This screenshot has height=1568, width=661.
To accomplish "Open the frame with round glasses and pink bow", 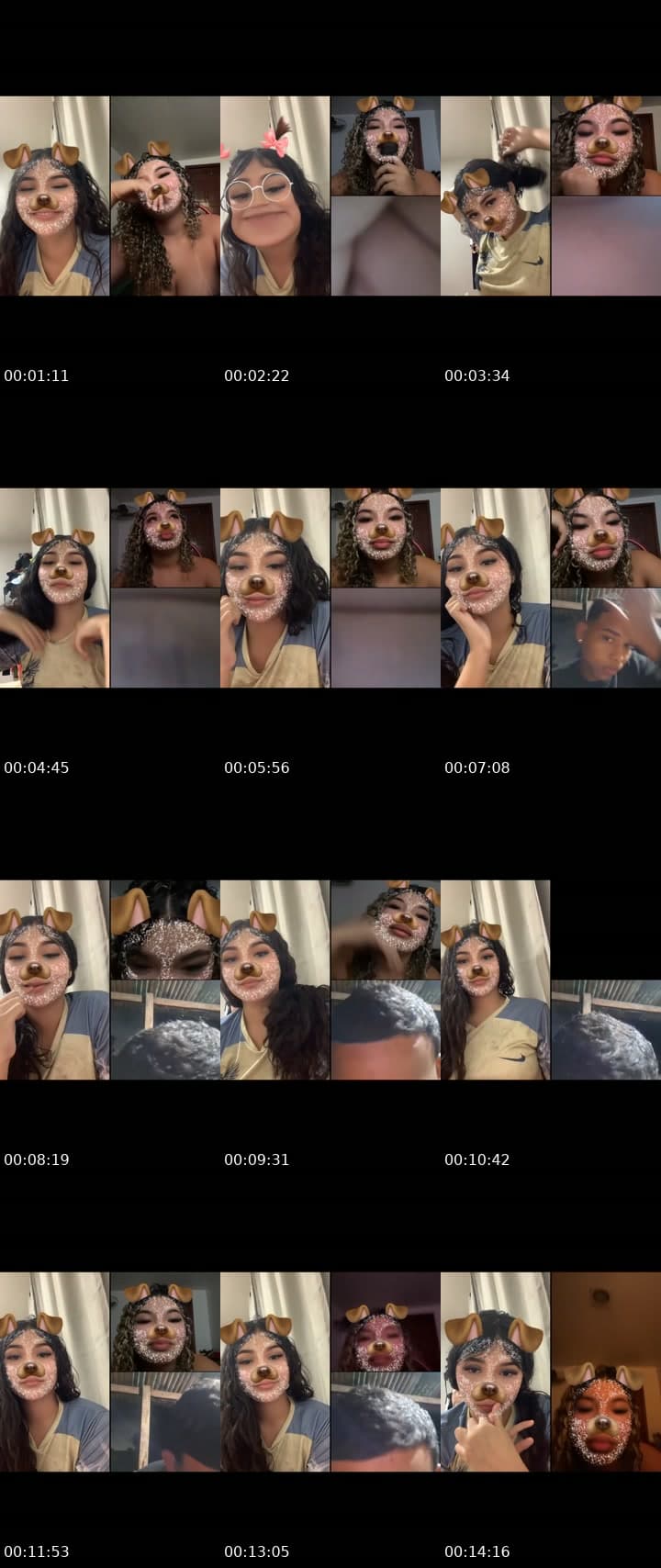I will pos(275,196).
